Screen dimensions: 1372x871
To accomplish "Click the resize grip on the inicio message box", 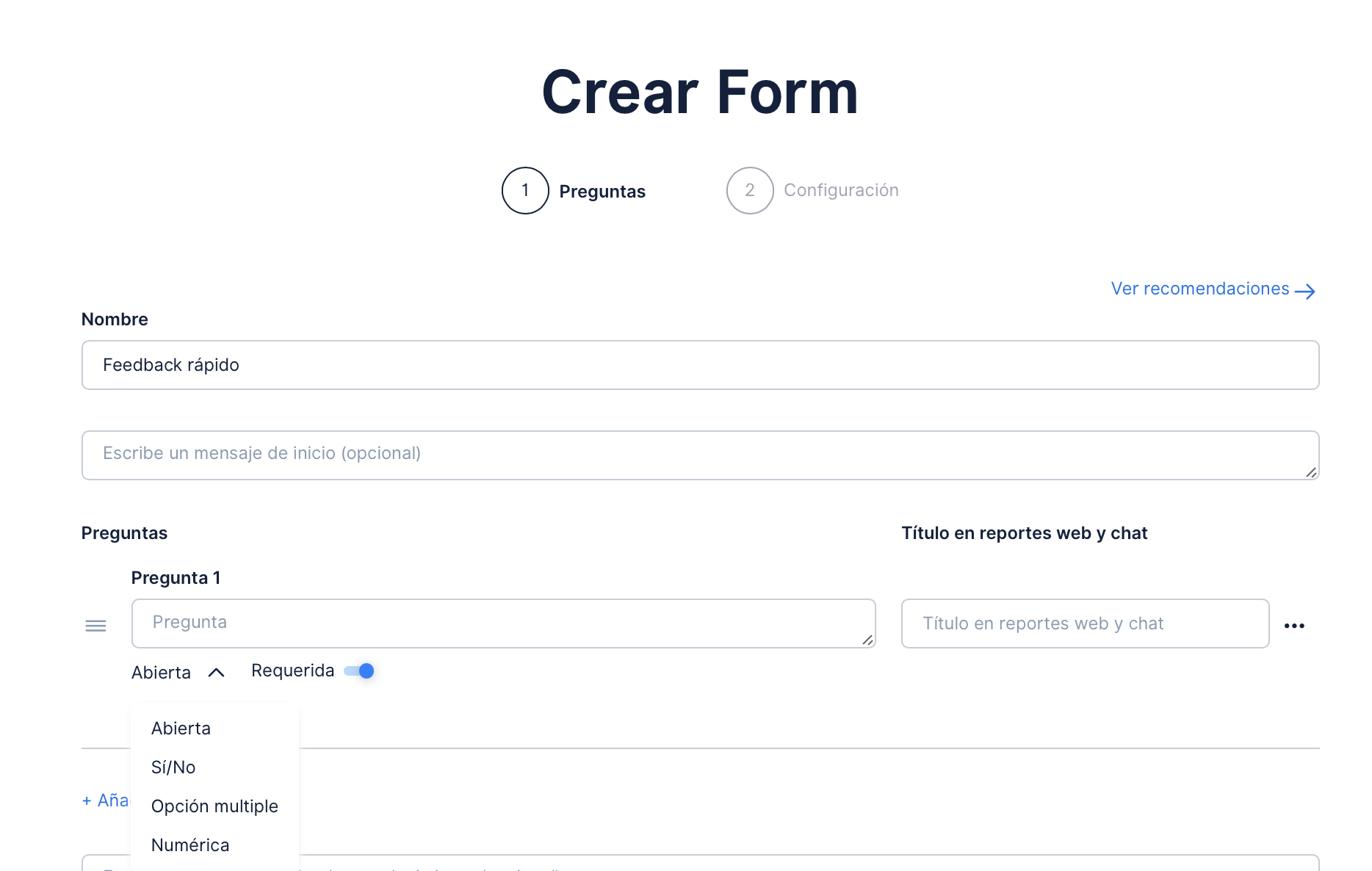I will [1311, 472].
